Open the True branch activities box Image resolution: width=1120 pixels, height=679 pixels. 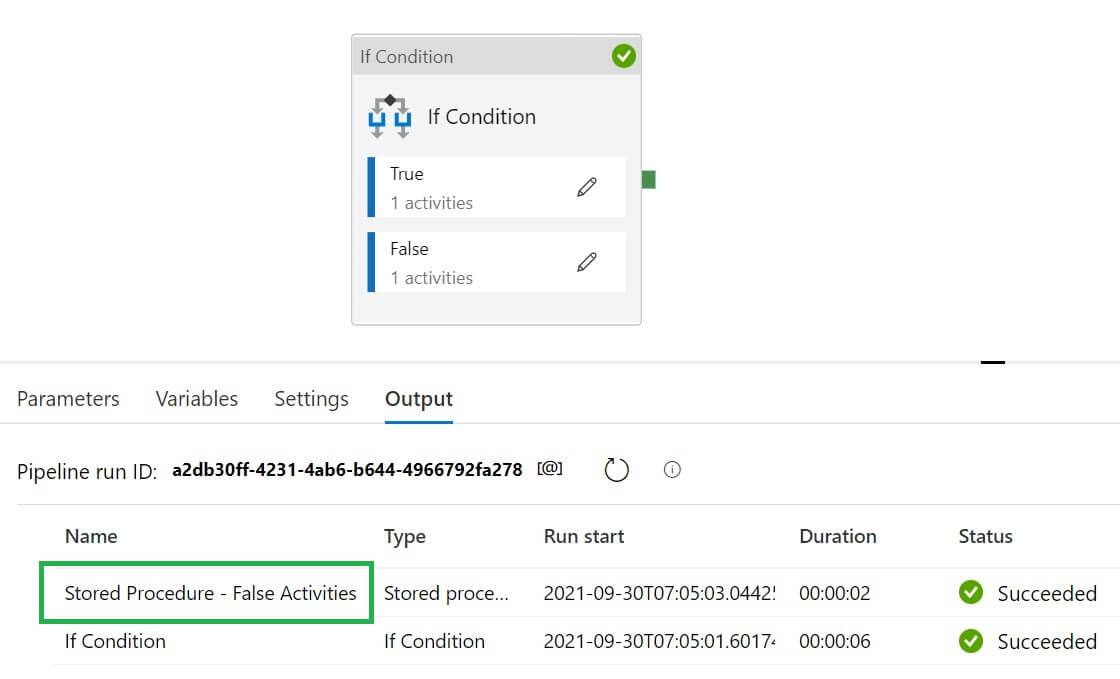[470, 187]
